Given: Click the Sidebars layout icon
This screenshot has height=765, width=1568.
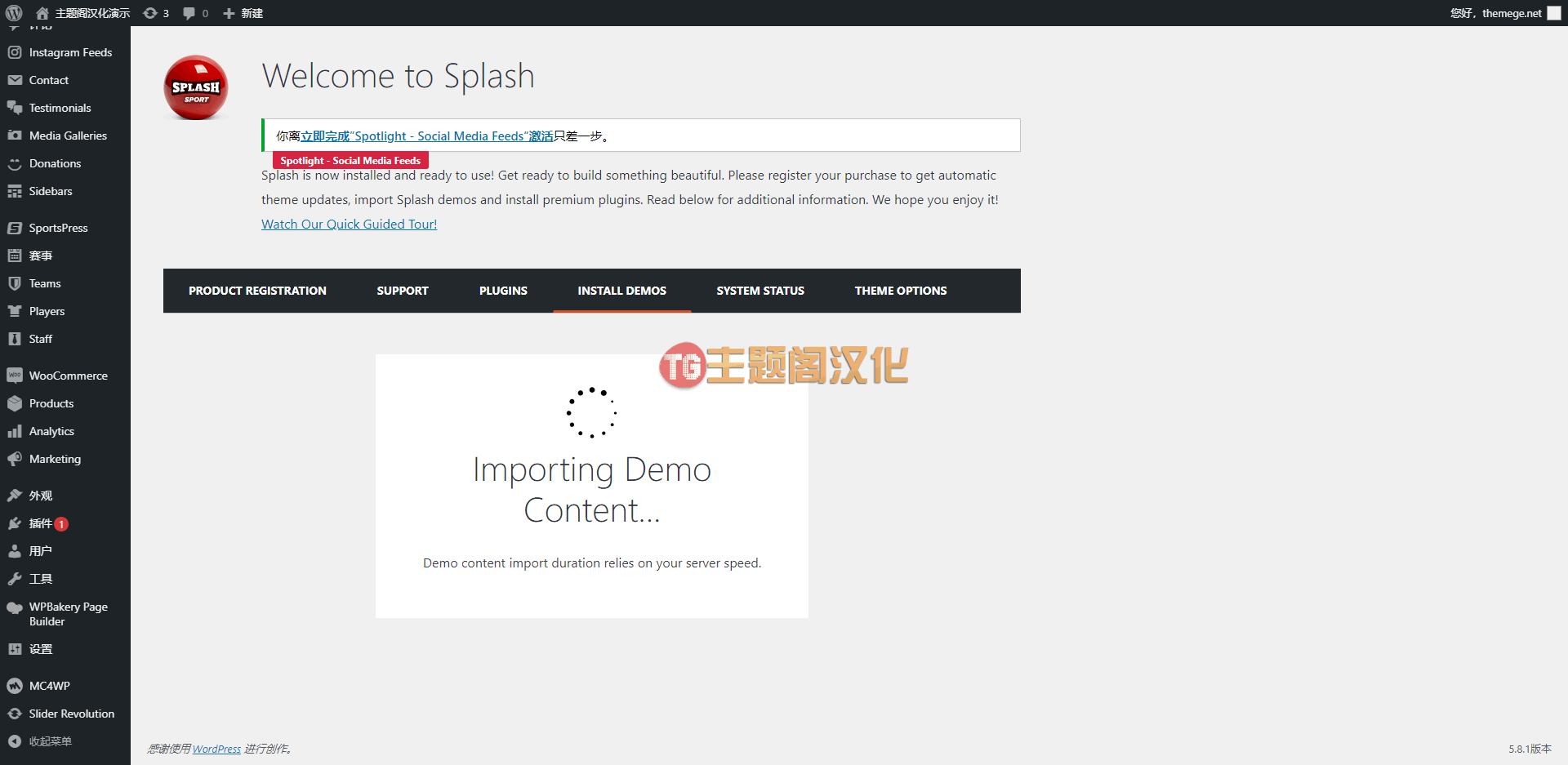Looking at the screenshot, I should [x=15, y=191].
